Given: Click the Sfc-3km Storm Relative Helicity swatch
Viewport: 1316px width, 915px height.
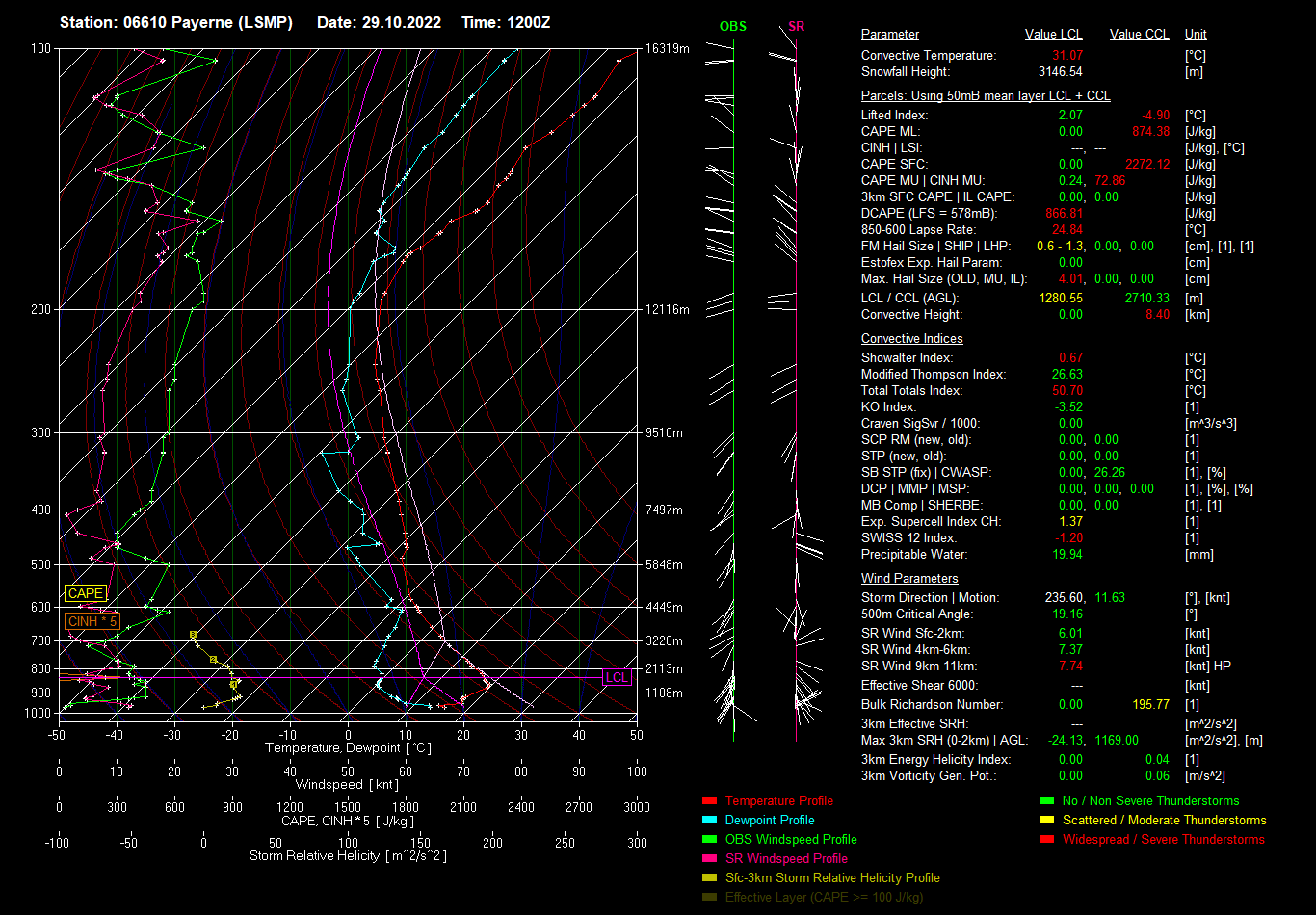Looking at the screenshot, I should [710, 878].
